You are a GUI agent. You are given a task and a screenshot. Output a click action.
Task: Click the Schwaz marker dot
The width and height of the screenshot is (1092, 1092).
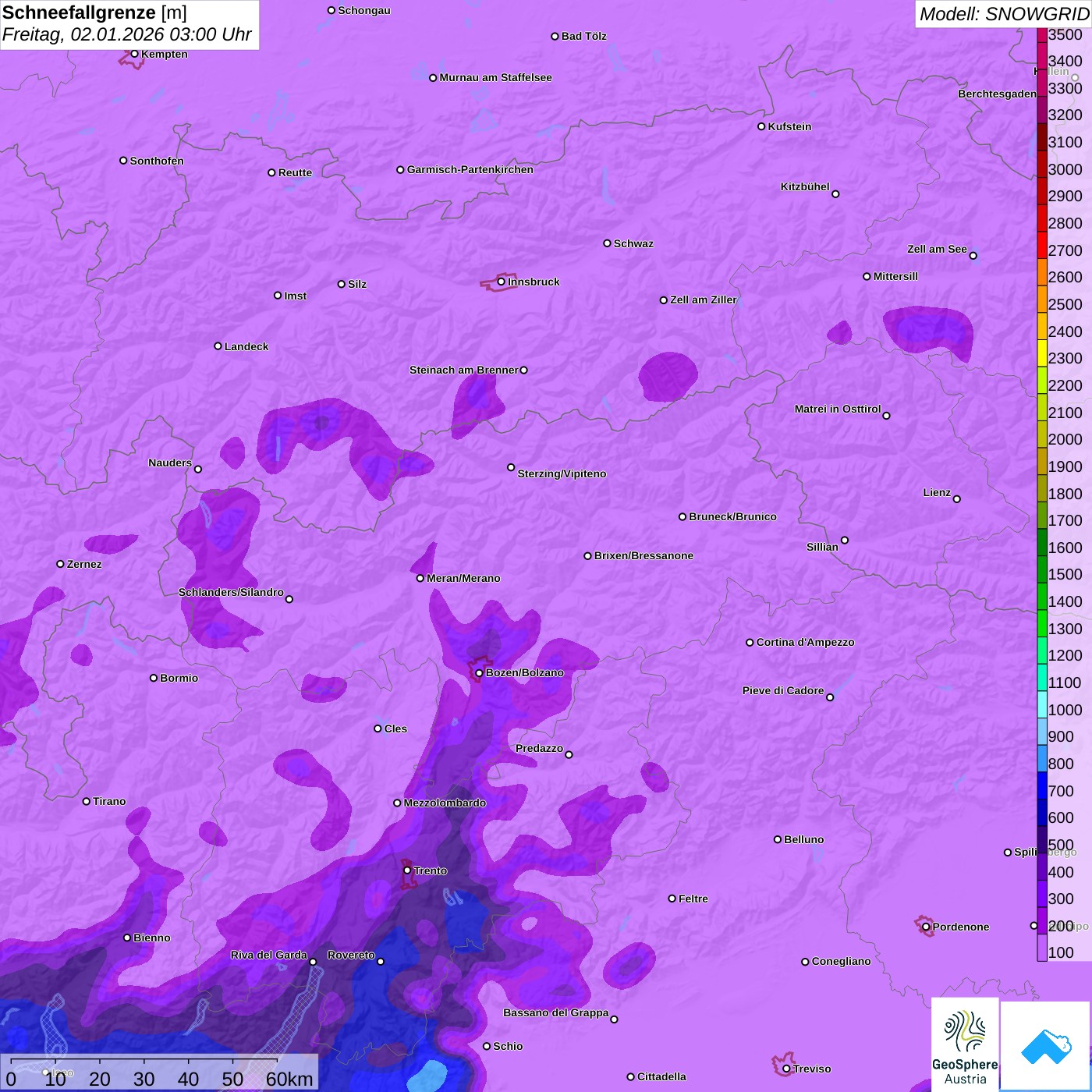(607, 243)
